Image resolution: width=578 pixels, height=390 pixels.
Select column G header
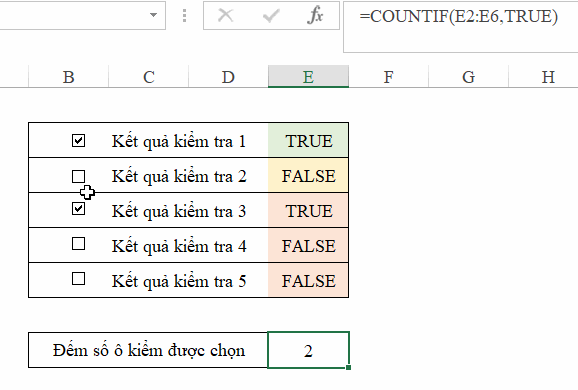click(x=469, y=77)
